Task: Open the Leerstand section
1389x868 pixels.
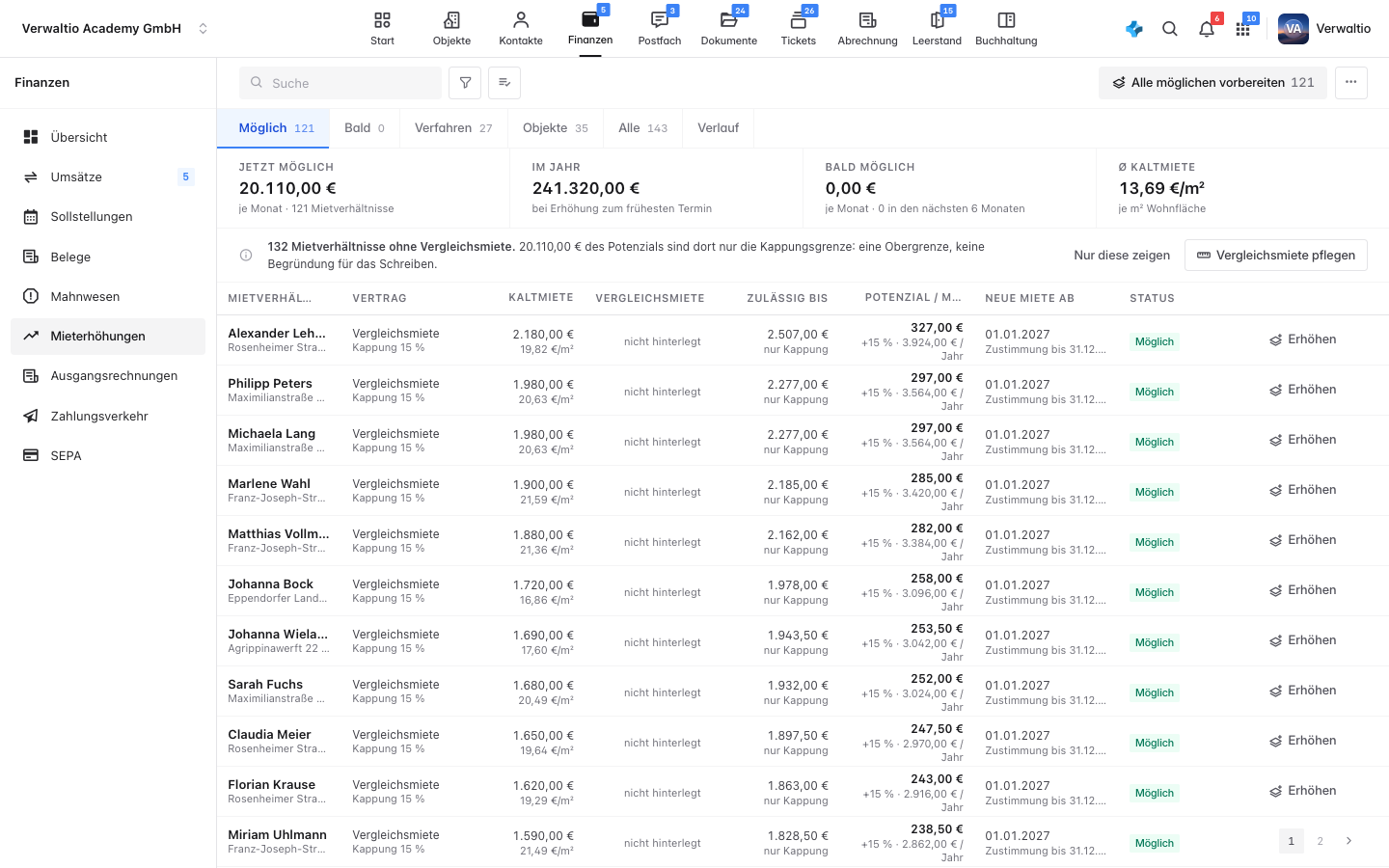Action: 937,29
